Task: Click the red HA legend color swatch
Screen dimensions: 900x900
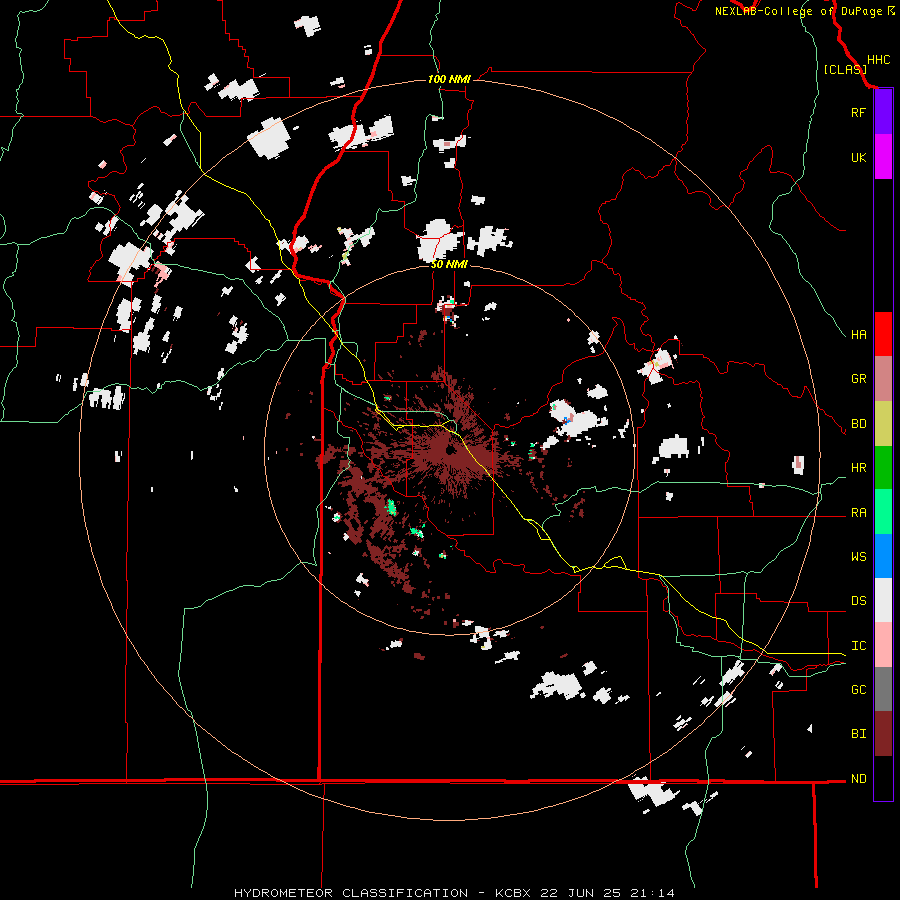Action: coord(883,334)
